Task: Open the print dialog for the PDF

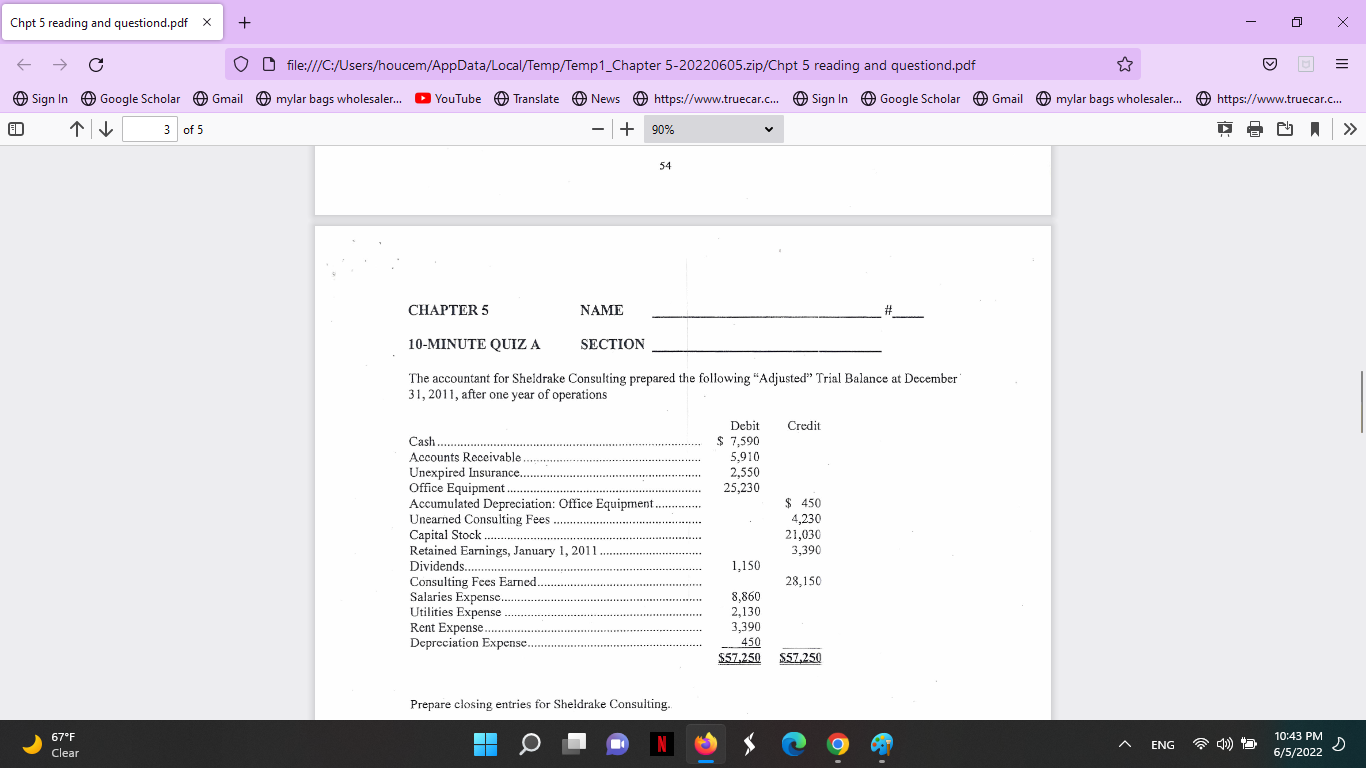Action: click(1255, 128)
